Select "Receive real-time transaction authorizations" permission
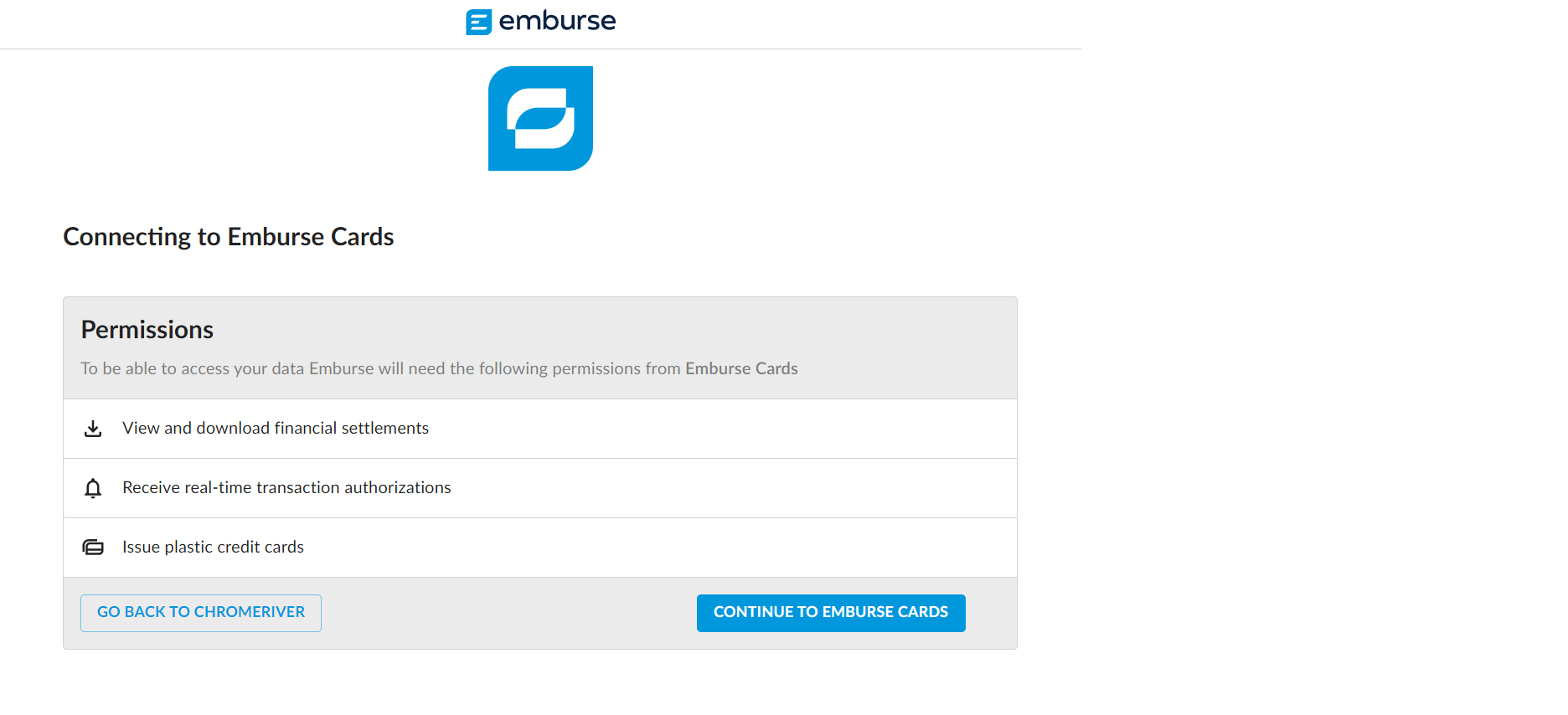The image size is (1568, 715). [286, 487]
